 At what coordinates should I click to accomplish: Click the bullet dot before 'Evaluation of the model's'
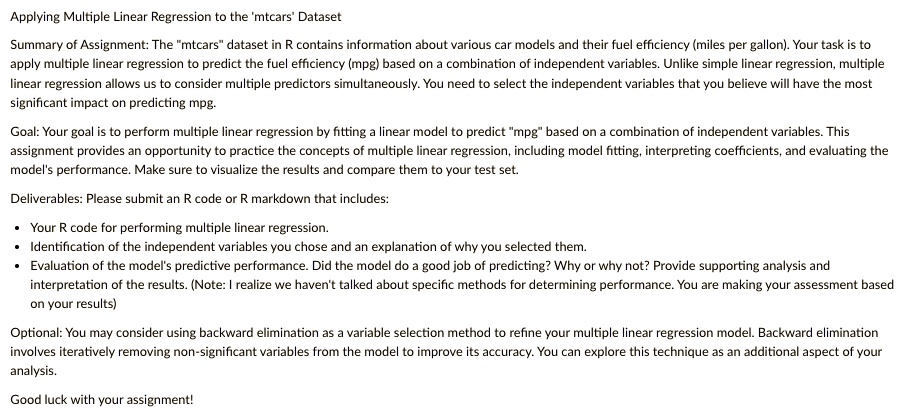point(18,266)
